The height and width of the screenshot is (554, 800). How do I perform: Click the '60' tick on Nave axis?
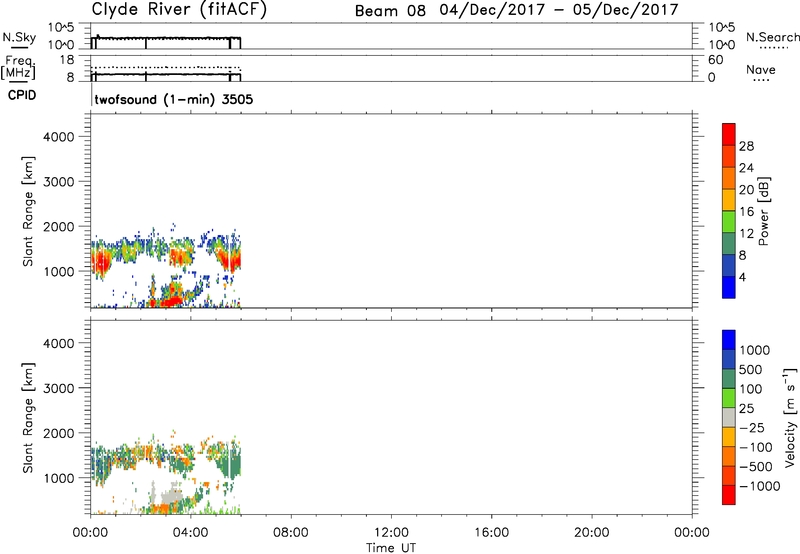(715, 60)
